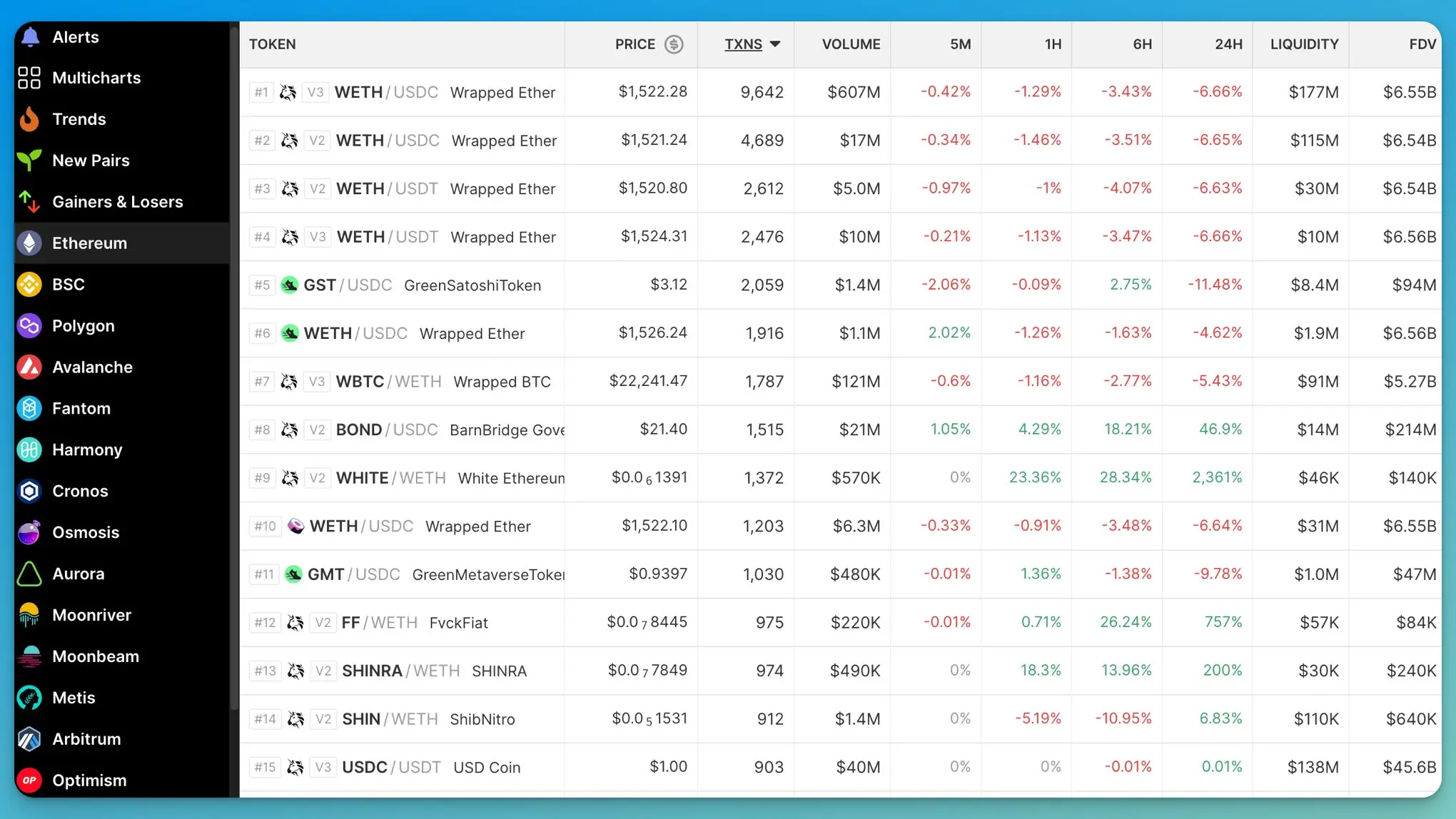
Task: Open BOND/USDC BarnBridge pair
Action: pyautogui.click(x=840, y=429)
